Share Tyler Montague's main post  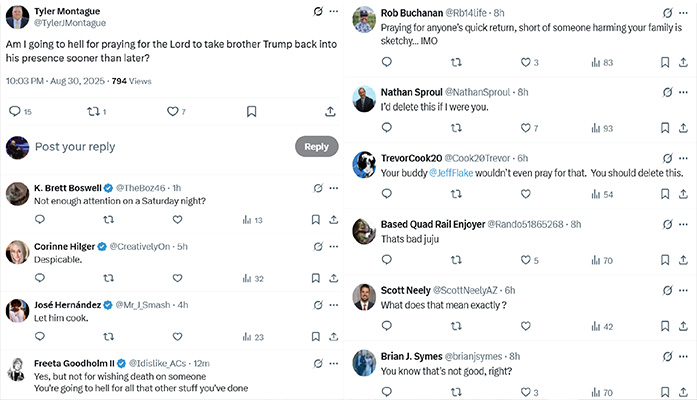point(330,112)
